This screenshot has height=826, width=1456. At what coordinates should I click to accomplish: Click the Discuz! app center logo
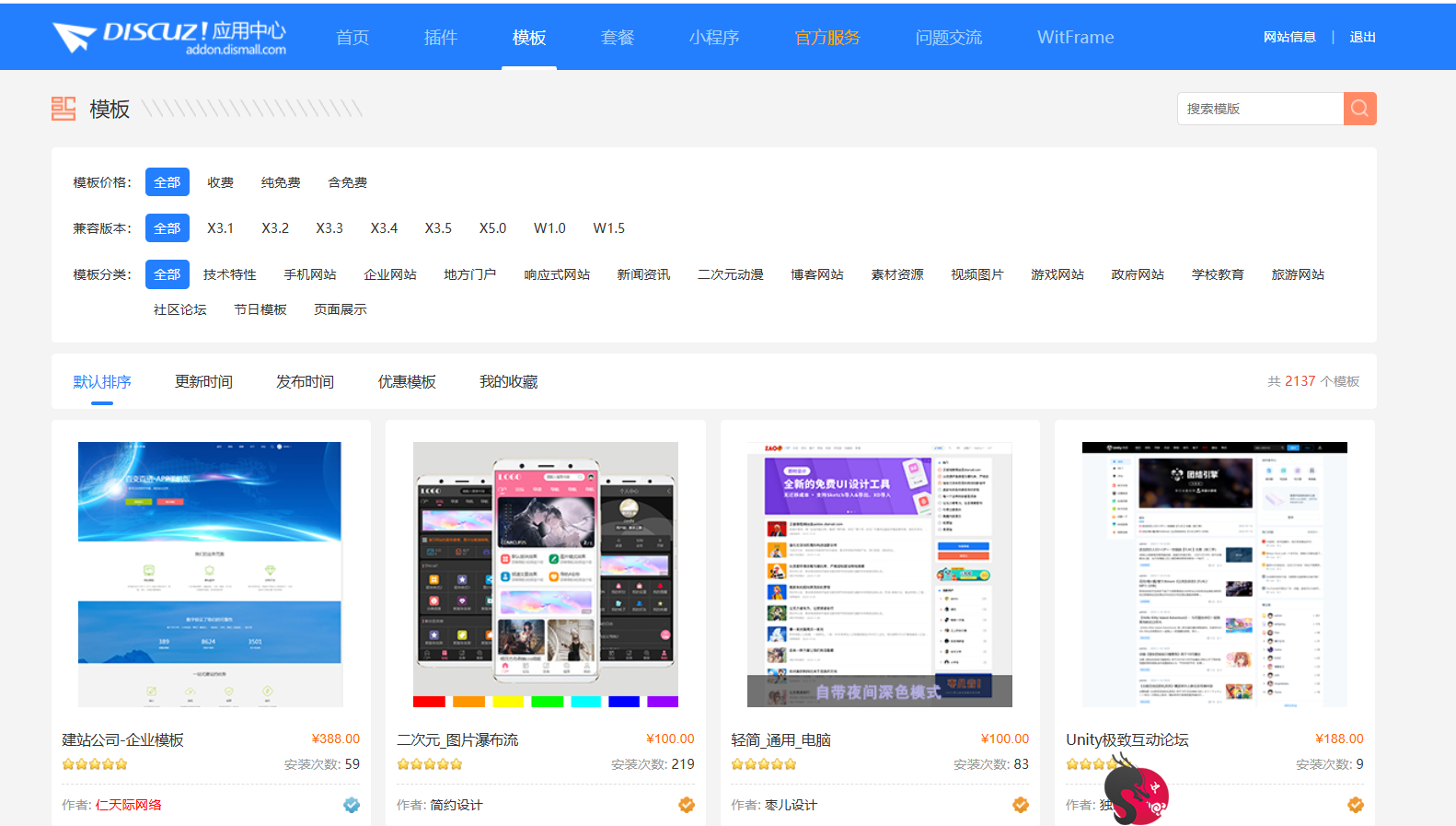[x=169, y=38]
